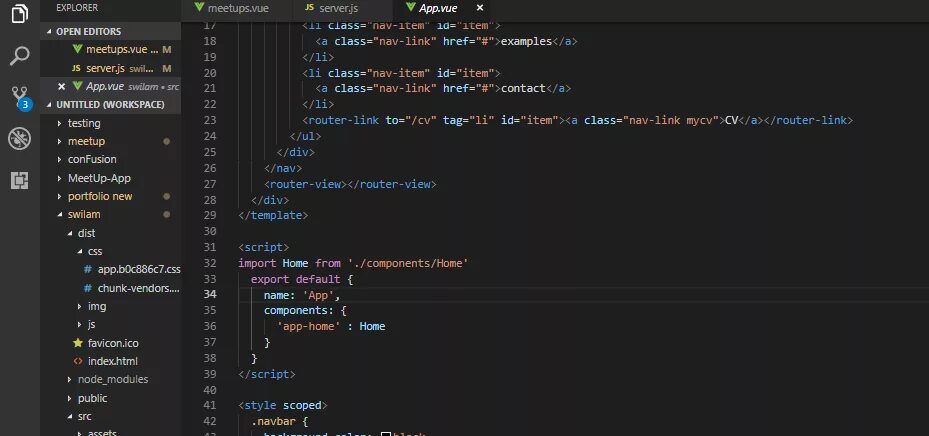Open the Explorer view icon

tap(20, 13)
